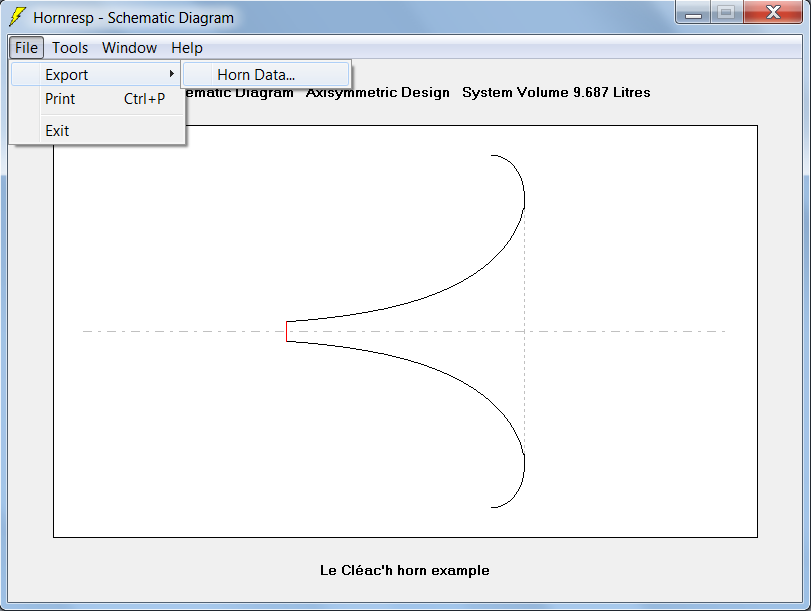Select Export in the File menu
This screenshot has width=811, height=611.
(96, 74)
